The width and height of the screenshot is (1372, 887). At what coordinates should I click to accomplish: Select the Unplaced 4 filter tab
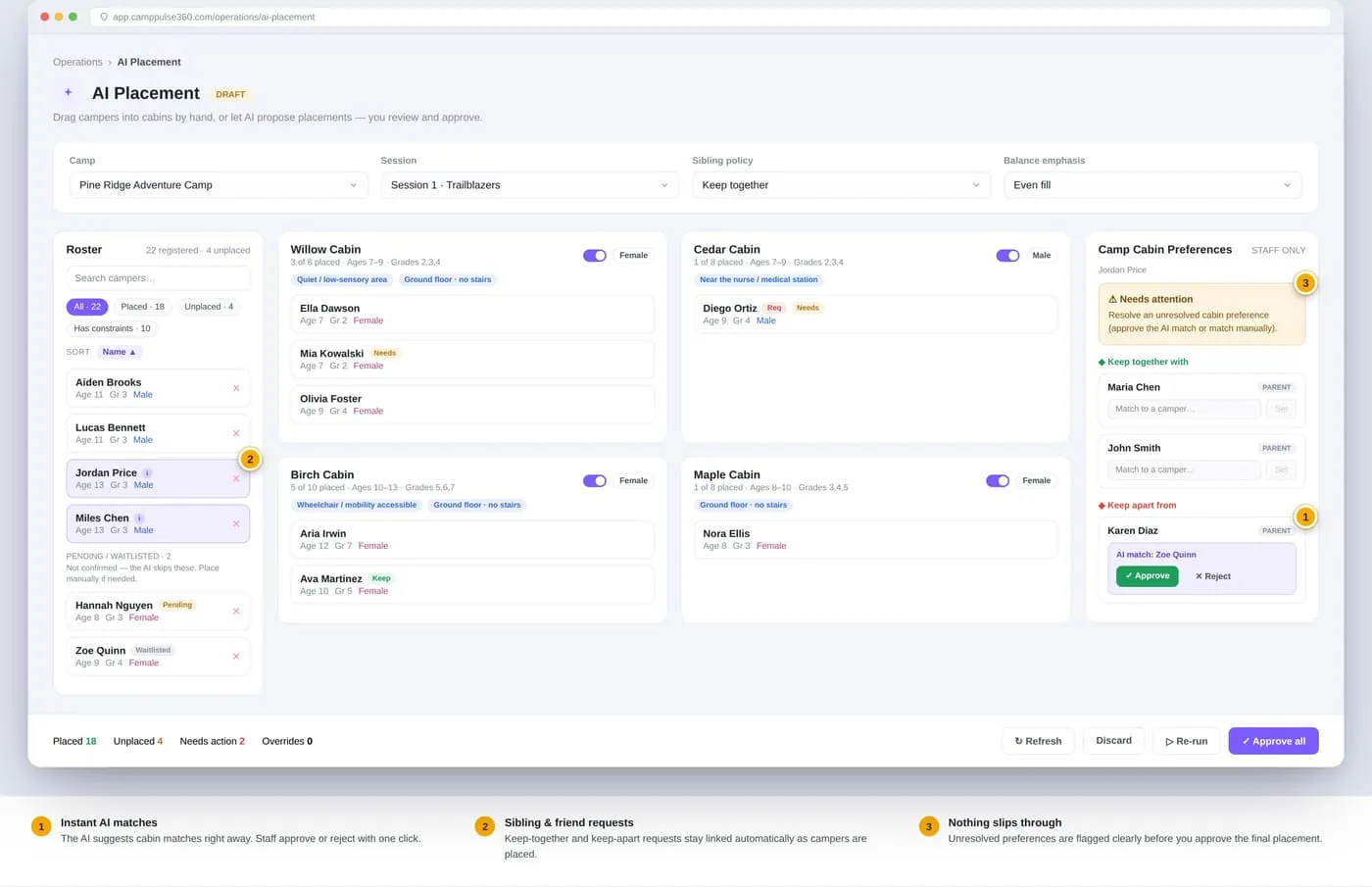coord(209,307)
